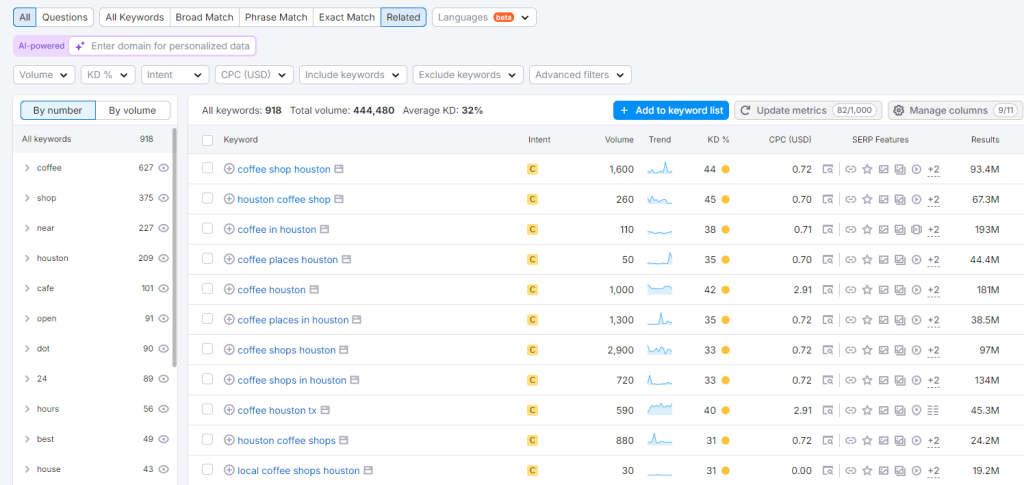Click the plus icon beside coffee shop houston
This screenshot has width=1024, height=485.
(229, 169)
